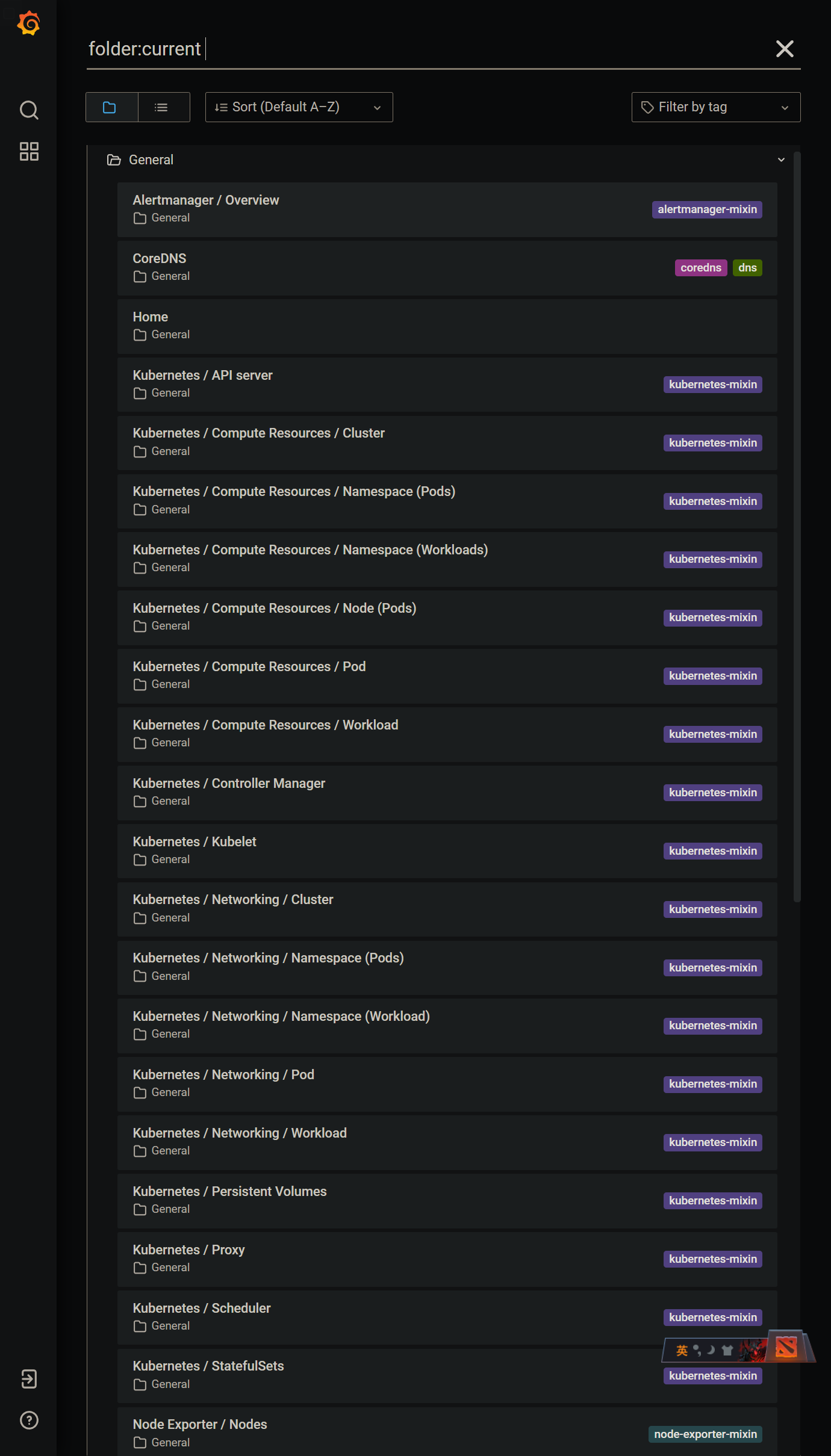Open the Dashboards grid icon
The height and width of the screenshot is (1456, 831).
tap(29, 152)
